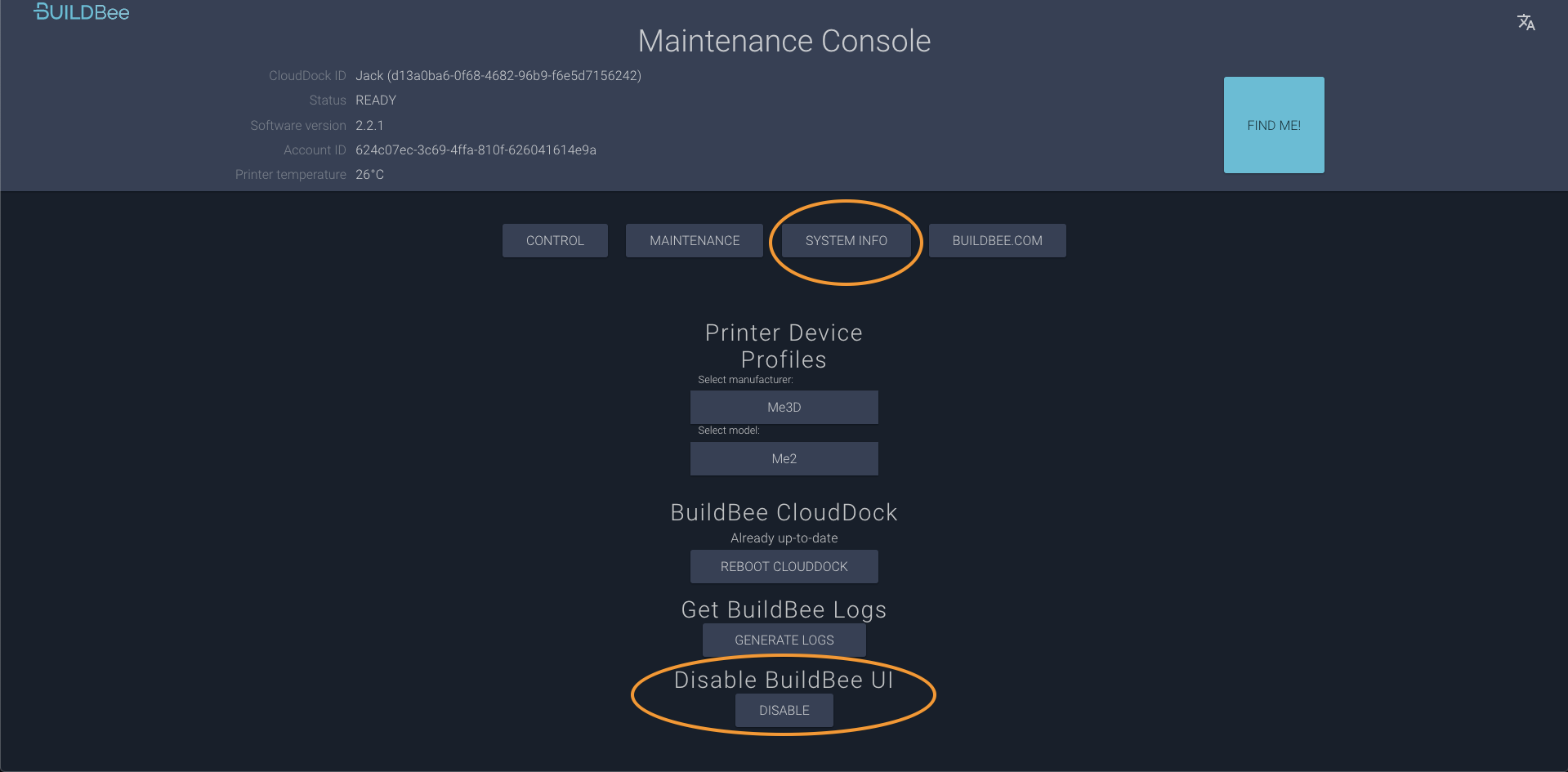Click the BuildBee logo
The height and width of the screenshot is (772, 1568).
pos(82,11)
